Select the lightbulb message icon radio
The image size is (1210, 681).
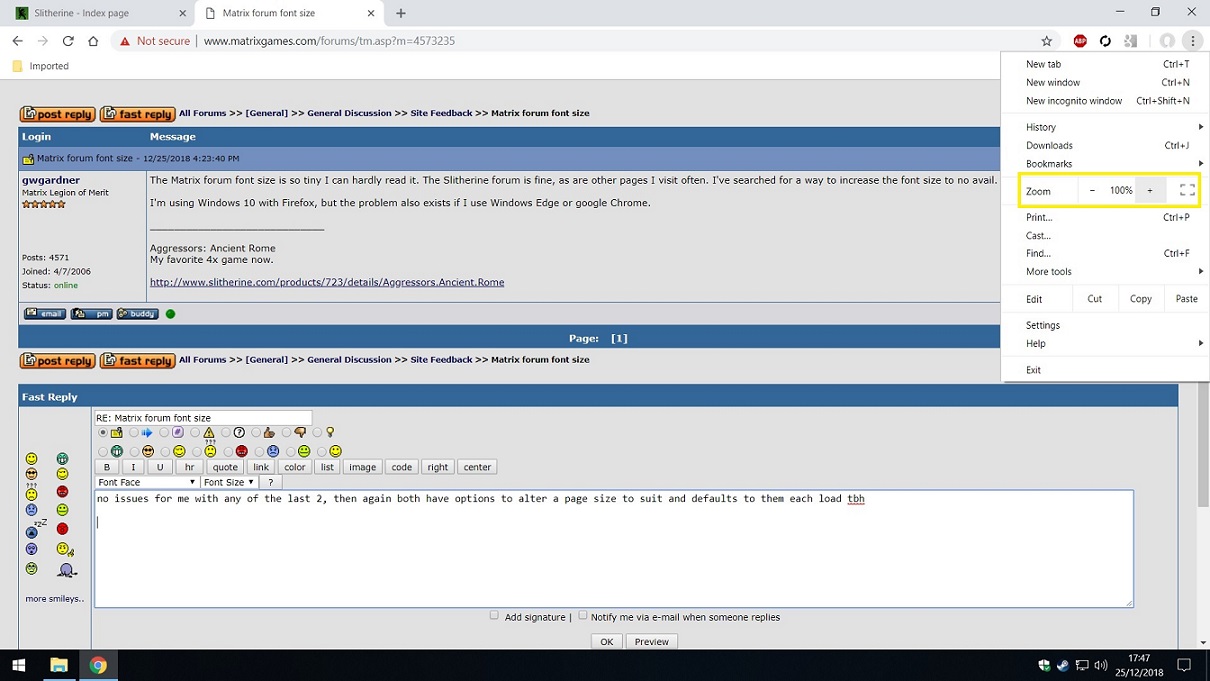318,433
